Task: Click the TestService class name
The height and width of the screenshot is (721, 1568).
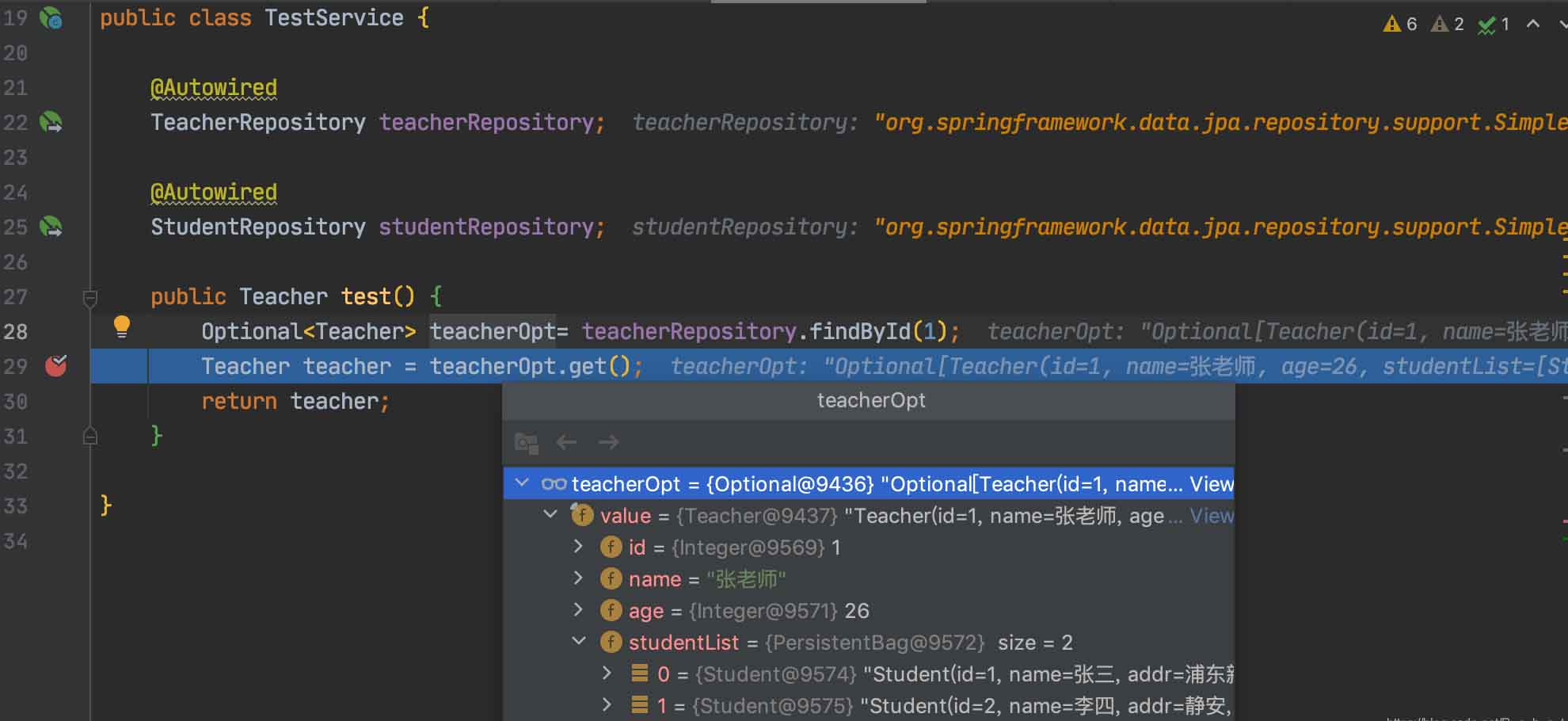Action: [x=334, y=18]
